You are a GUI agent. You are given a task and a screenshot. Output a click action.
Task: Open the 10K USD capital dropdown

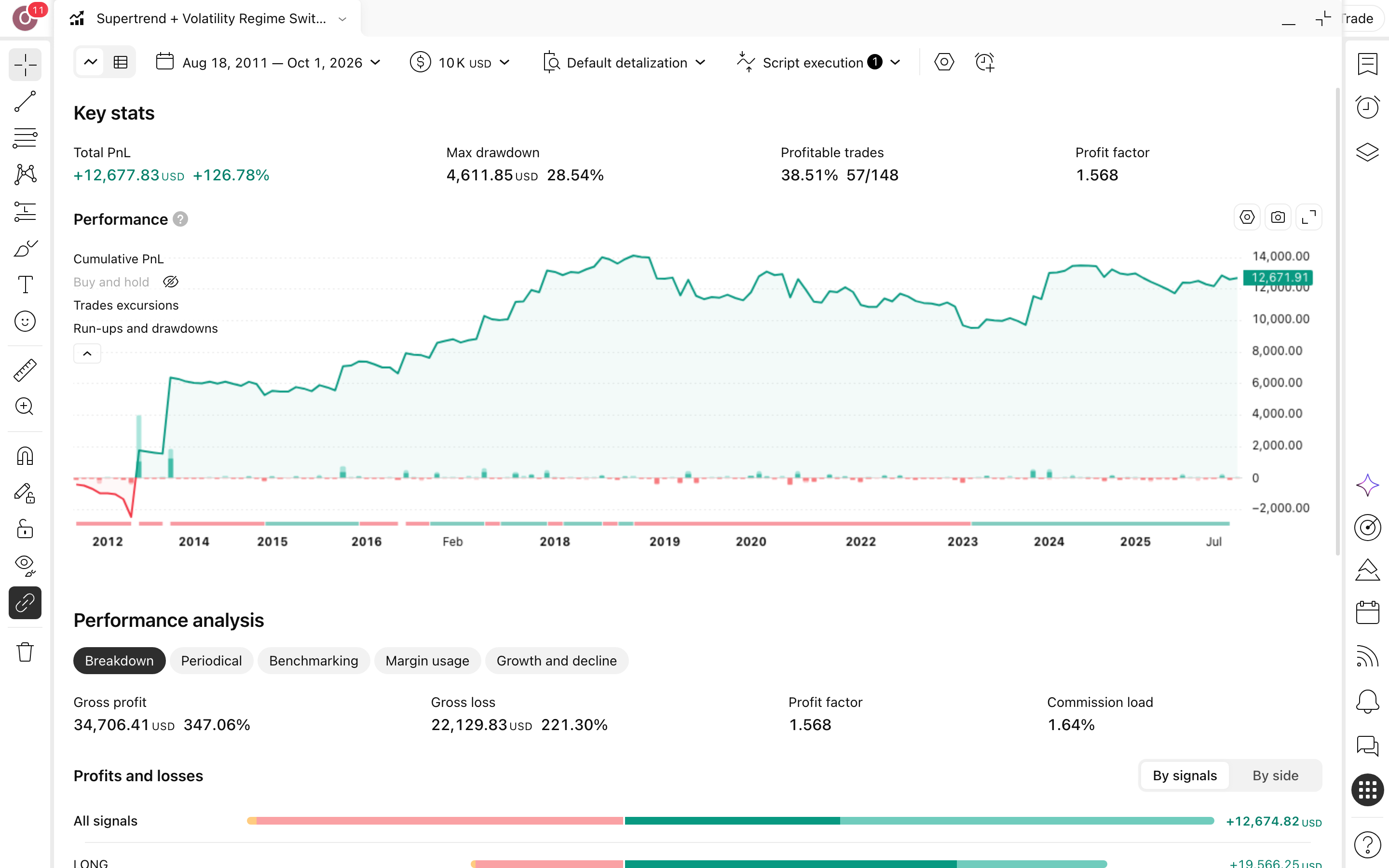460,63
